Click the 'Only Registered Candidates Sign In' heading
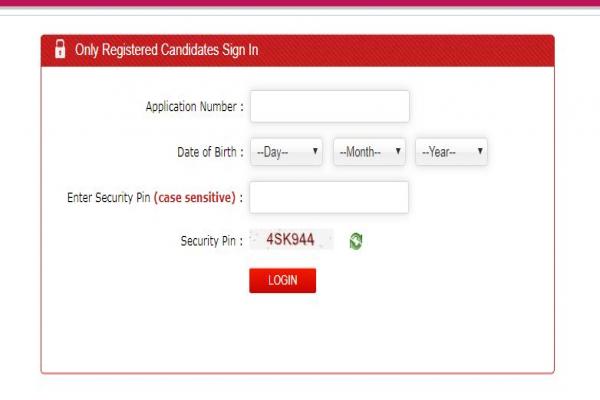Viewport: 600px width, 400px height. [x=167, y=50]
